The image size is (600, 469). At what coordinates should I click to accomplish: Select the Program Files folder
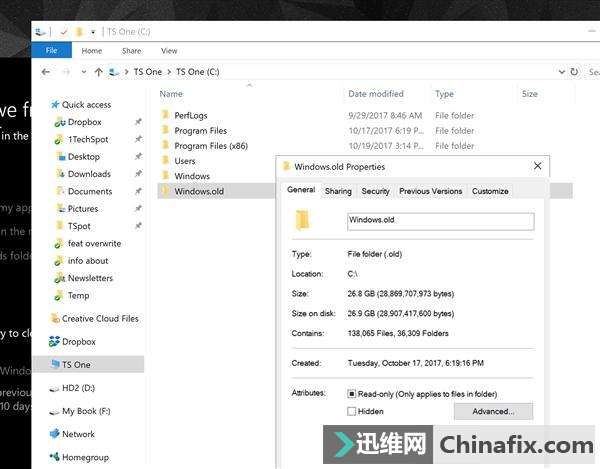coord(201,131)
